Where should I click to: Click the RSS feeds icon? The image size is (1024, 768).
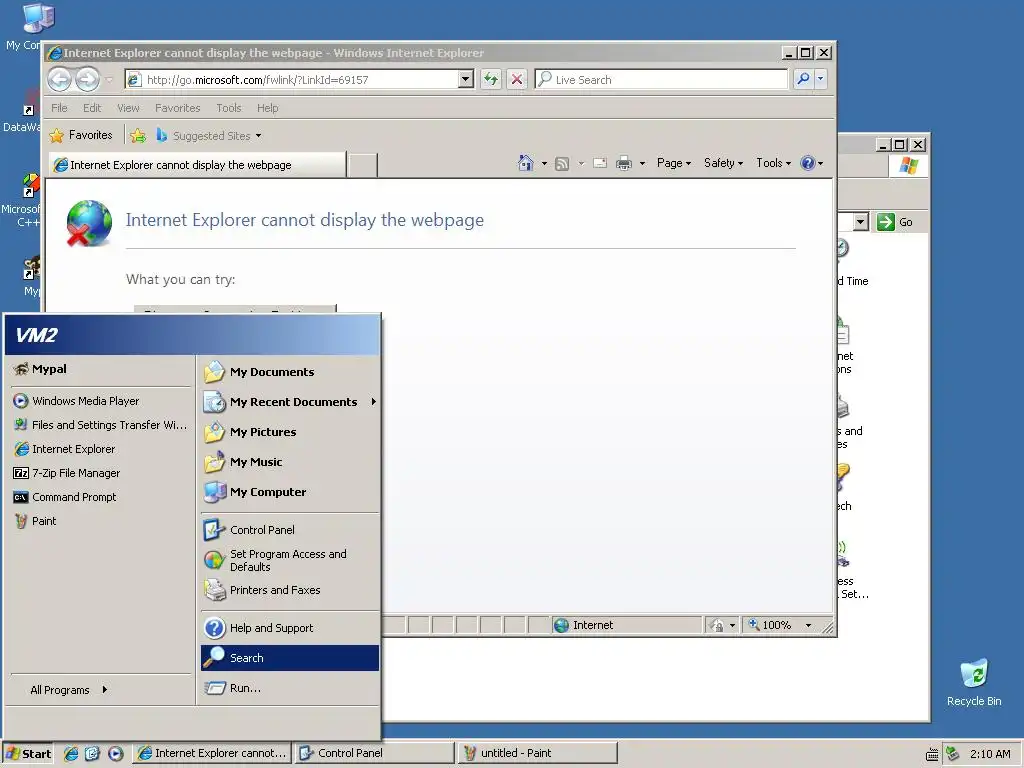coord(562,163)
